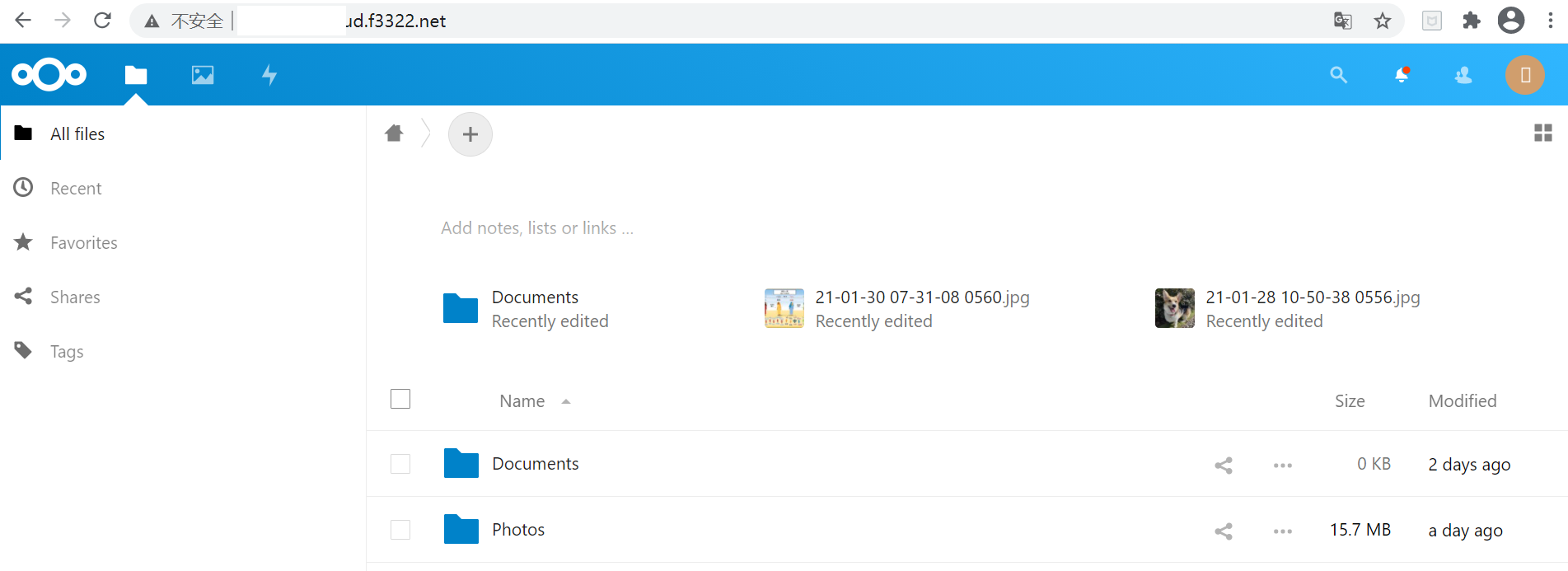The image size is (1568, 571).
Task: Go to the home folder breadcrumb
Action: pos(394,133)
